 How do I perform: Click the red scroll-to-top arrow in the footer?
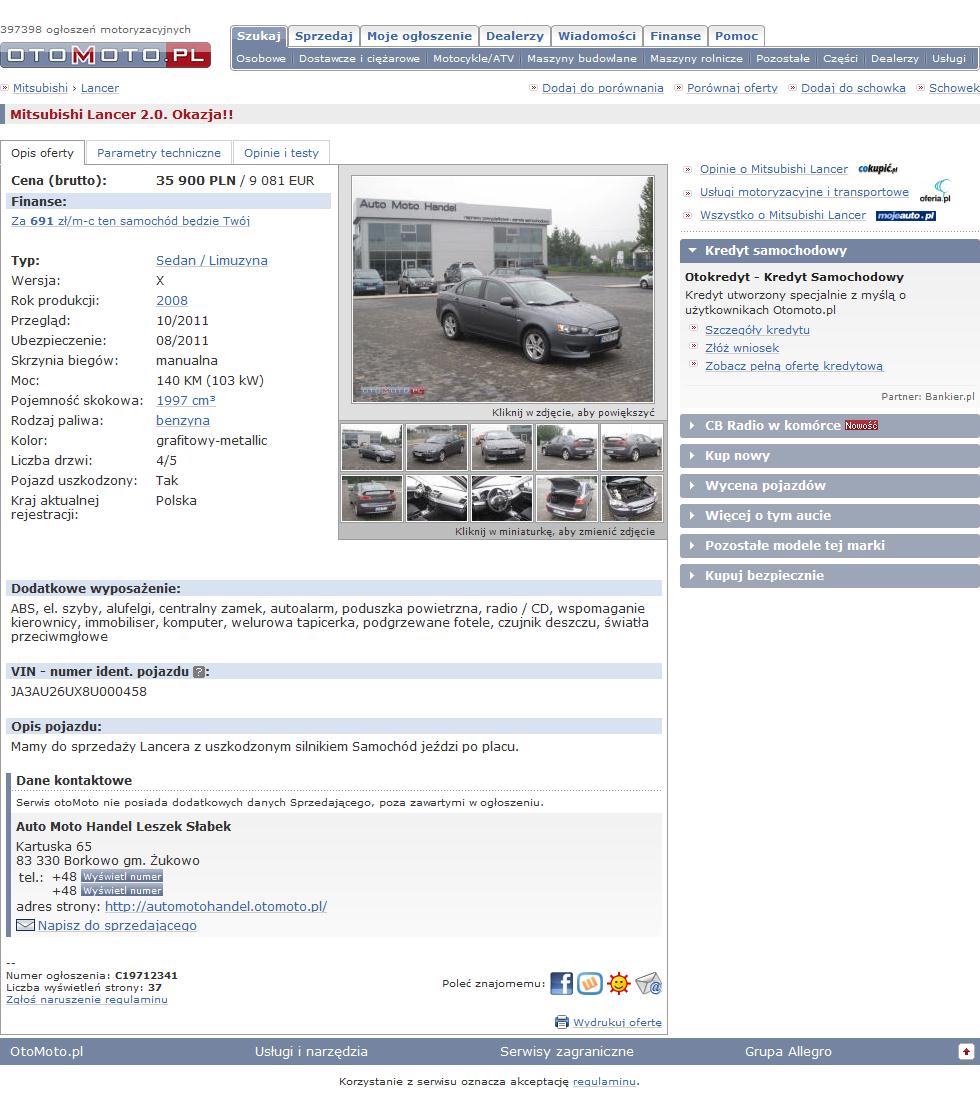966,1051
